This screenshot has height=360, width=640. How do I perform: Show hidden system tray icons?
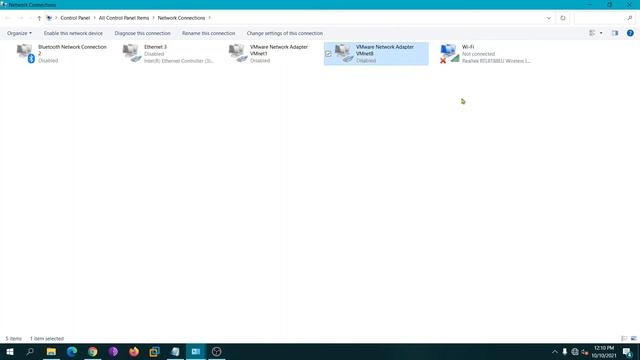(555, 352)
